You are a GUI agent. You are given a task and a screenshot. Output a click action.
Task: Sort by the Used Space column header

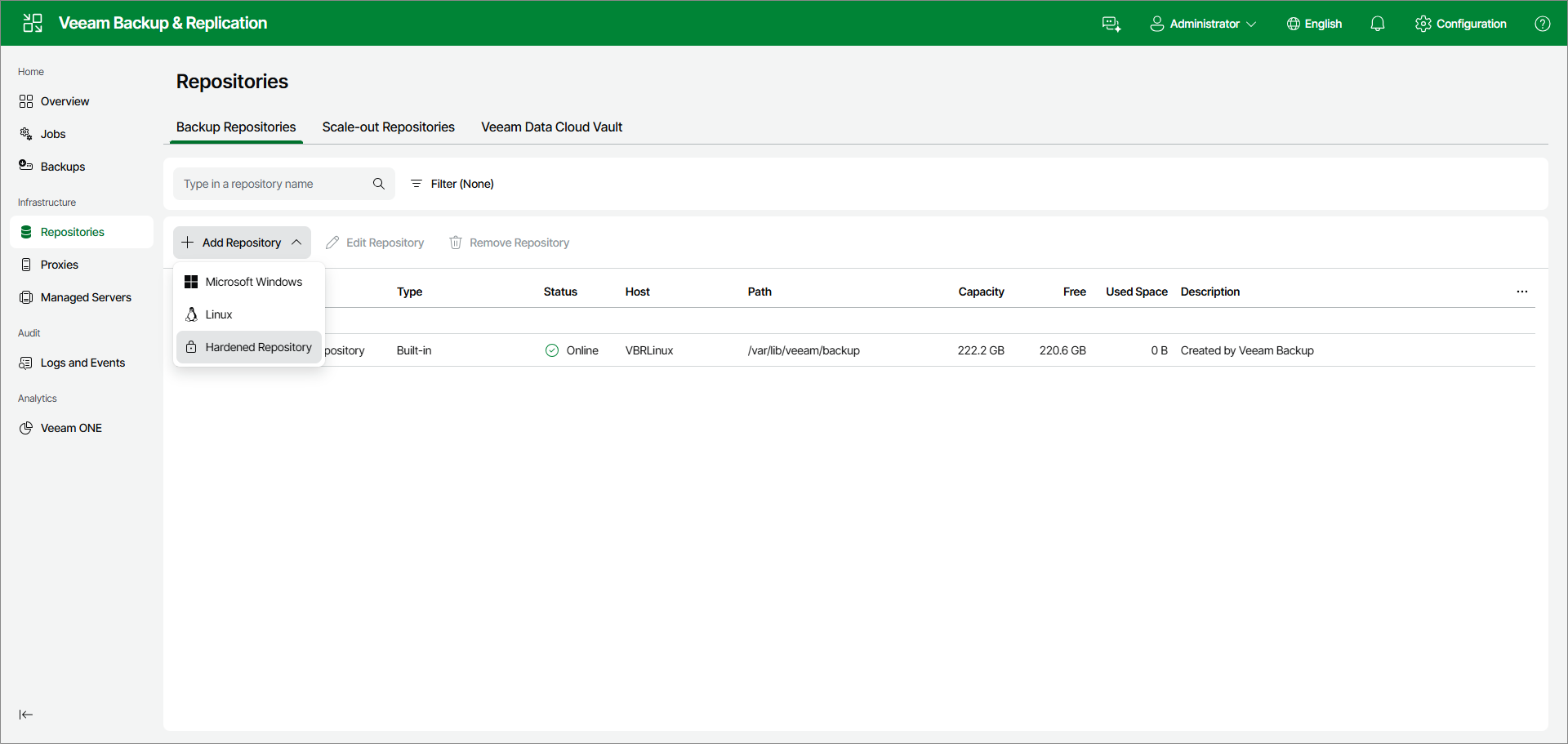[x=1137, y=292]
